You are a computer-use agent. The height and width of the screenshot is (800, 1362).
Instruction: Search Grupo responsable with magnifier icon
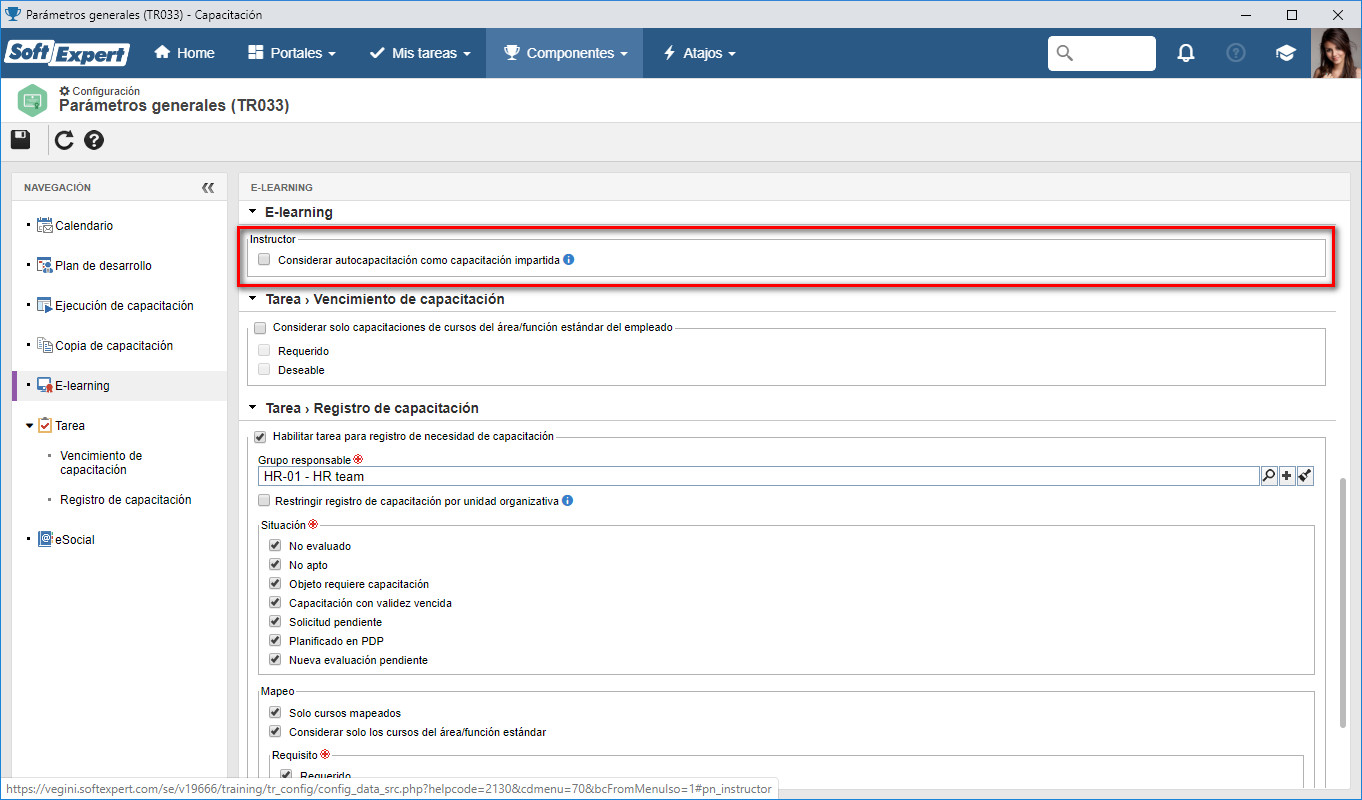(x=1269, y=476)
